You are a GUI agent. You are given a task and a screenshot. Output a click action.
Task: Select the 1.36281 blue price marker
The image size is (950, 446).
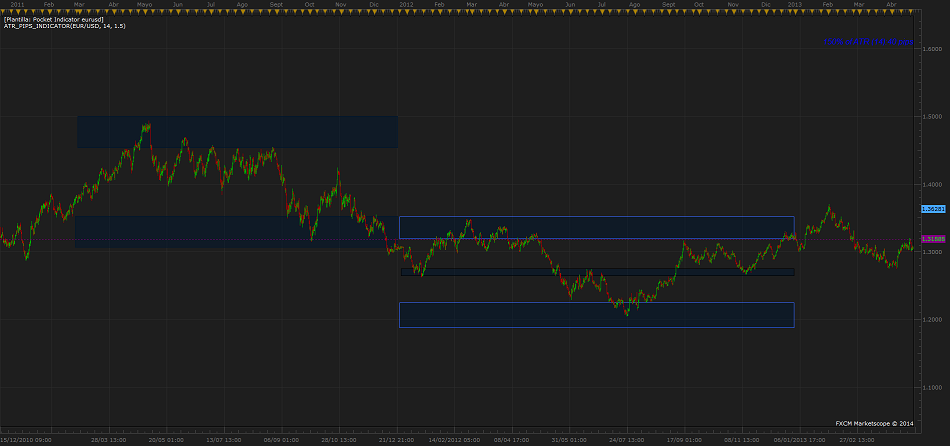pos(932,210)
